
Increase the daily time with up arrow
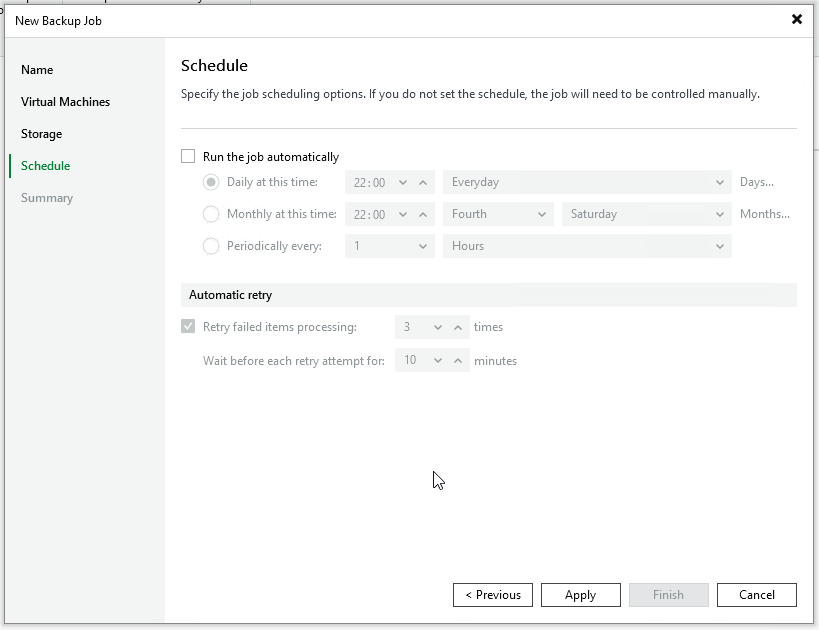coord(423,183)
